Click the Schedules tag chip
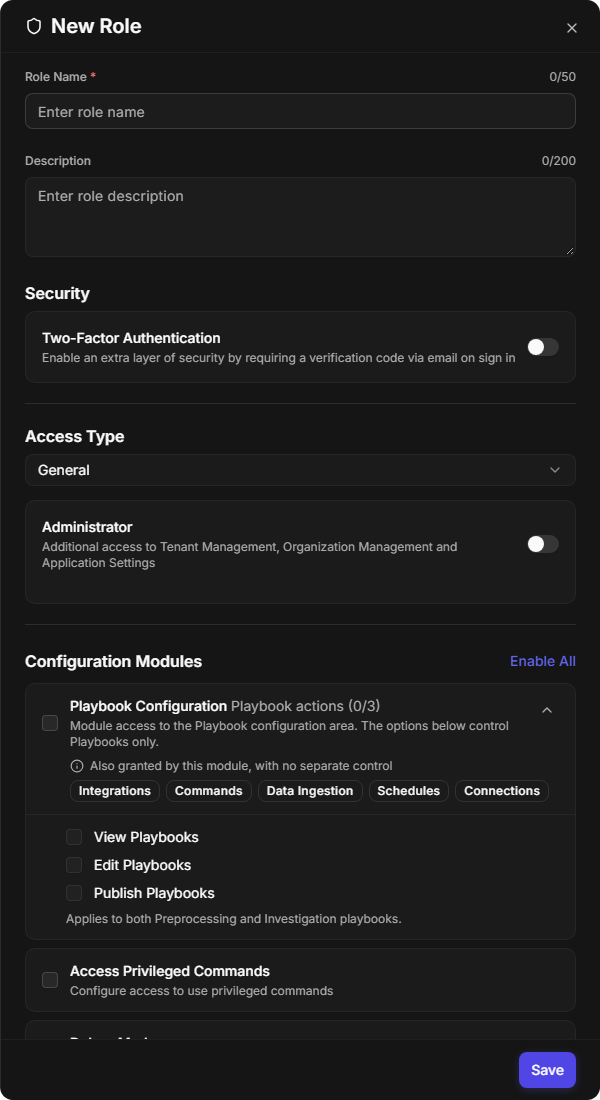This screenshot has height=1100, width=600. click(408, 791)
